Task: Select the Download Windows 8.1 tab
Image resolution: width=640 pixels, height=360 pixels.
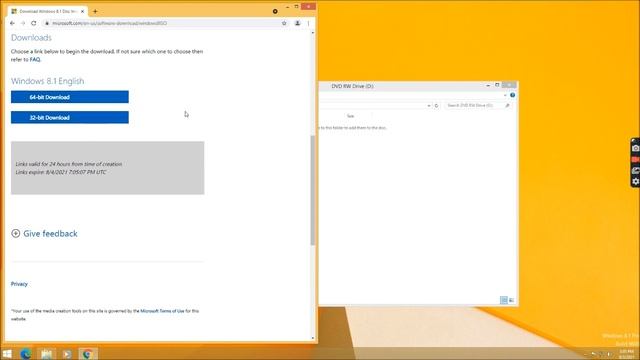Action: pos(48,11)
